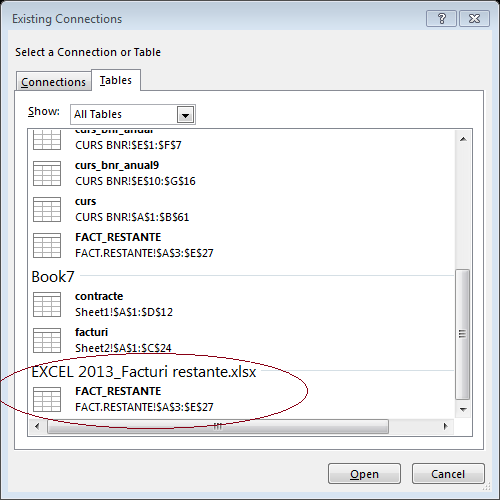500x500 pixels.
Task: Click the scroll down arrow of list
Action: 463,409
